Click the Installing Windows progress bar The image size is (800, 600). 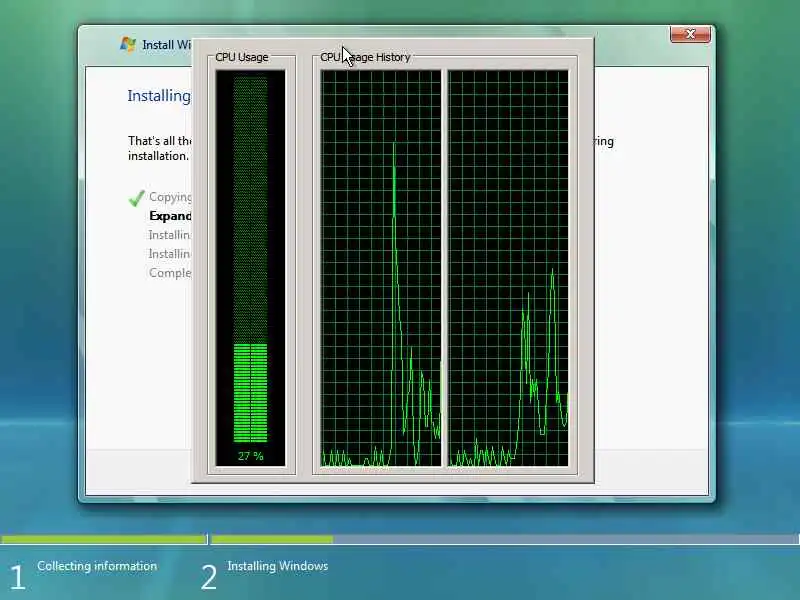(505, 539)
